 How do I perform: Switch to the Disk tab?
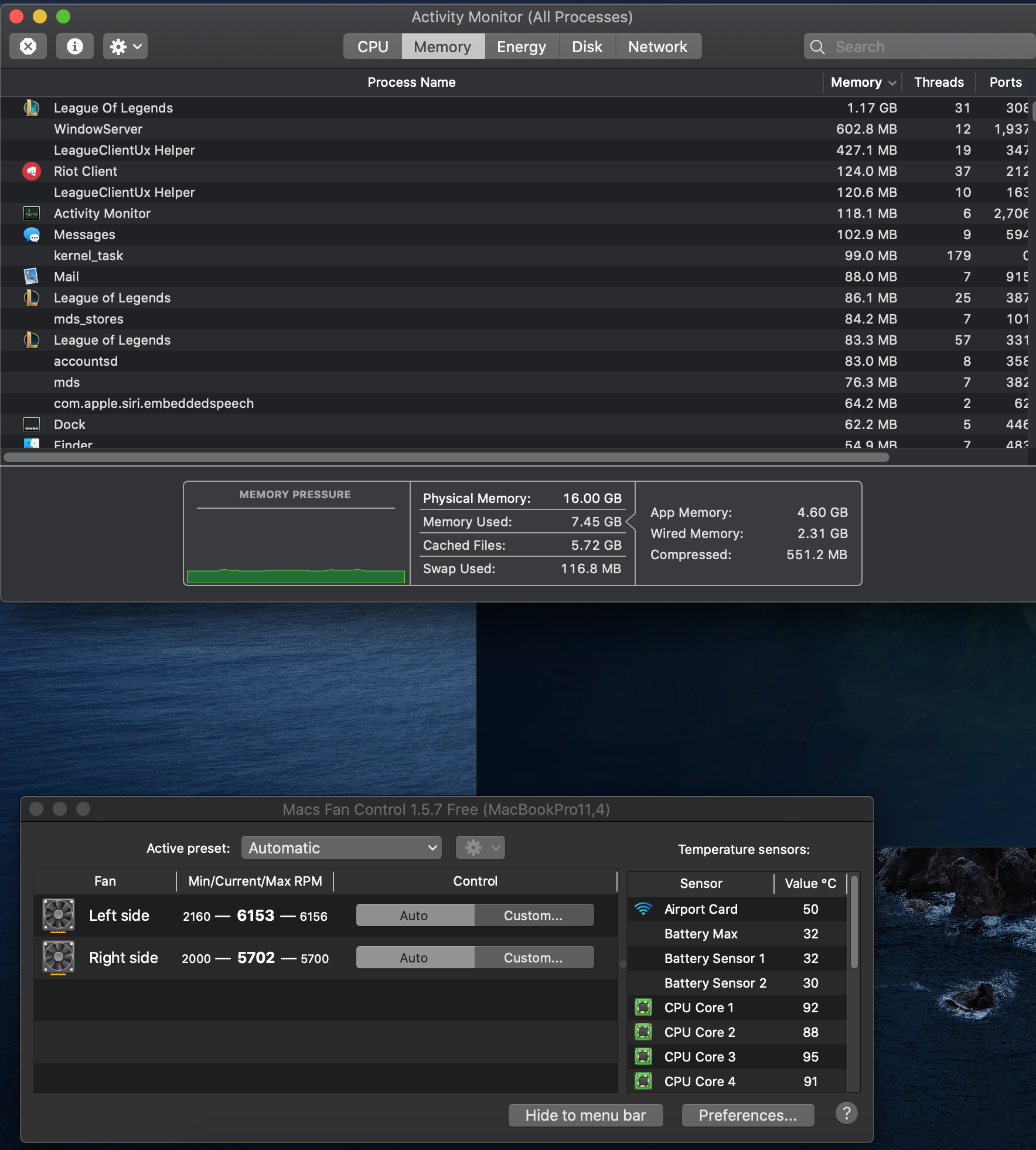[x=587, y=47]
